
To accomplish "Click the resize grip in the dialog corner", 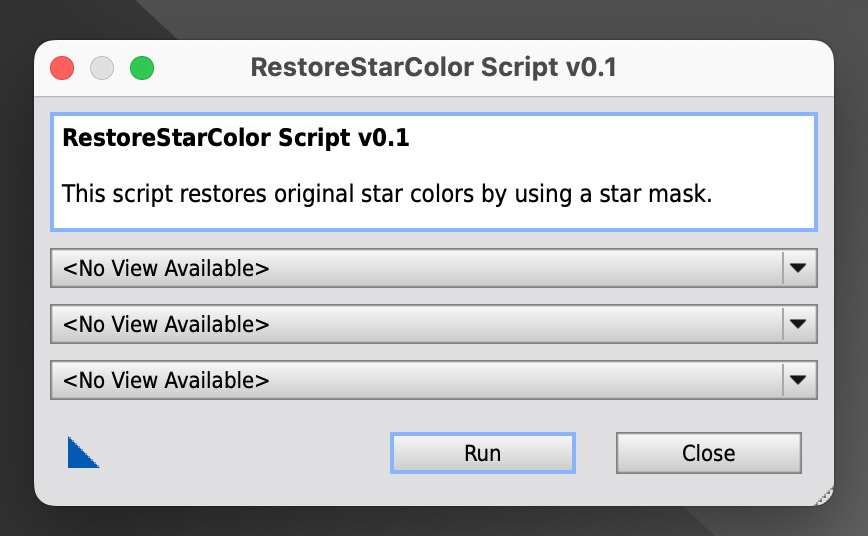I will point(825,496).
